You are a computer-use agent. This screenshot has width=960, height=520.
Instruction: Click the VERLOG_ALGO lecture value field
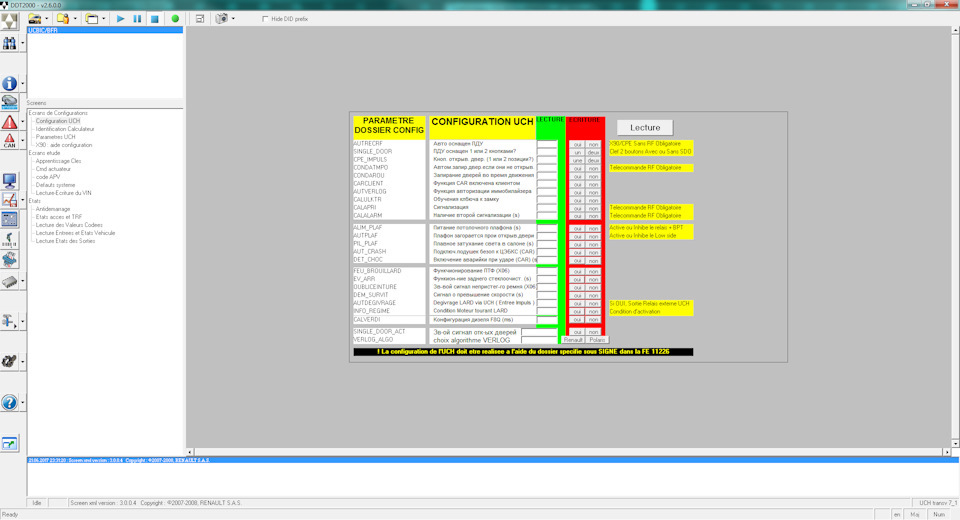tap(539, 340)
